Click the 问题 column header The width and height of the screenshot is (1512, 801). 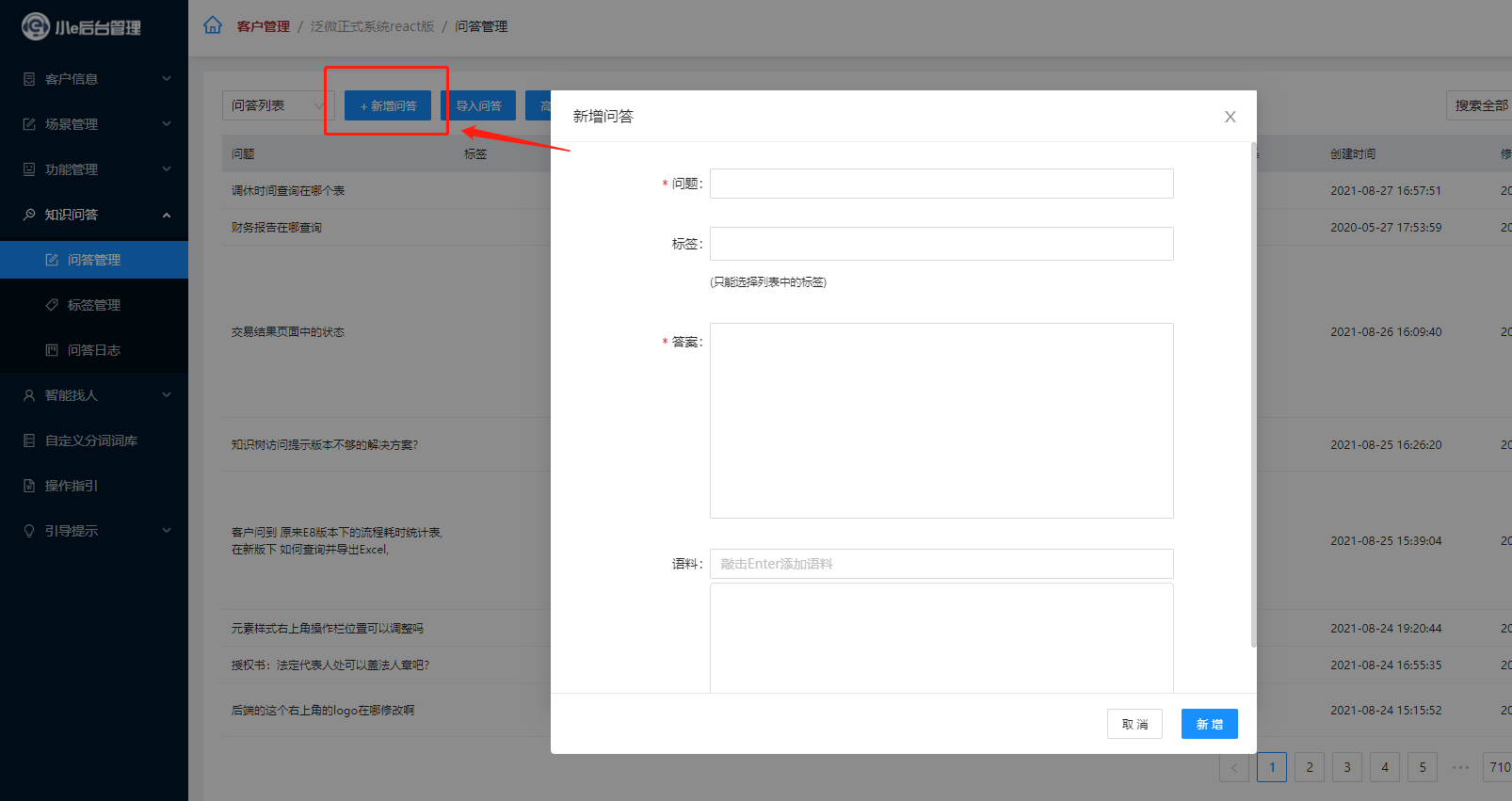pyautogui.click(x=243, y=153)
